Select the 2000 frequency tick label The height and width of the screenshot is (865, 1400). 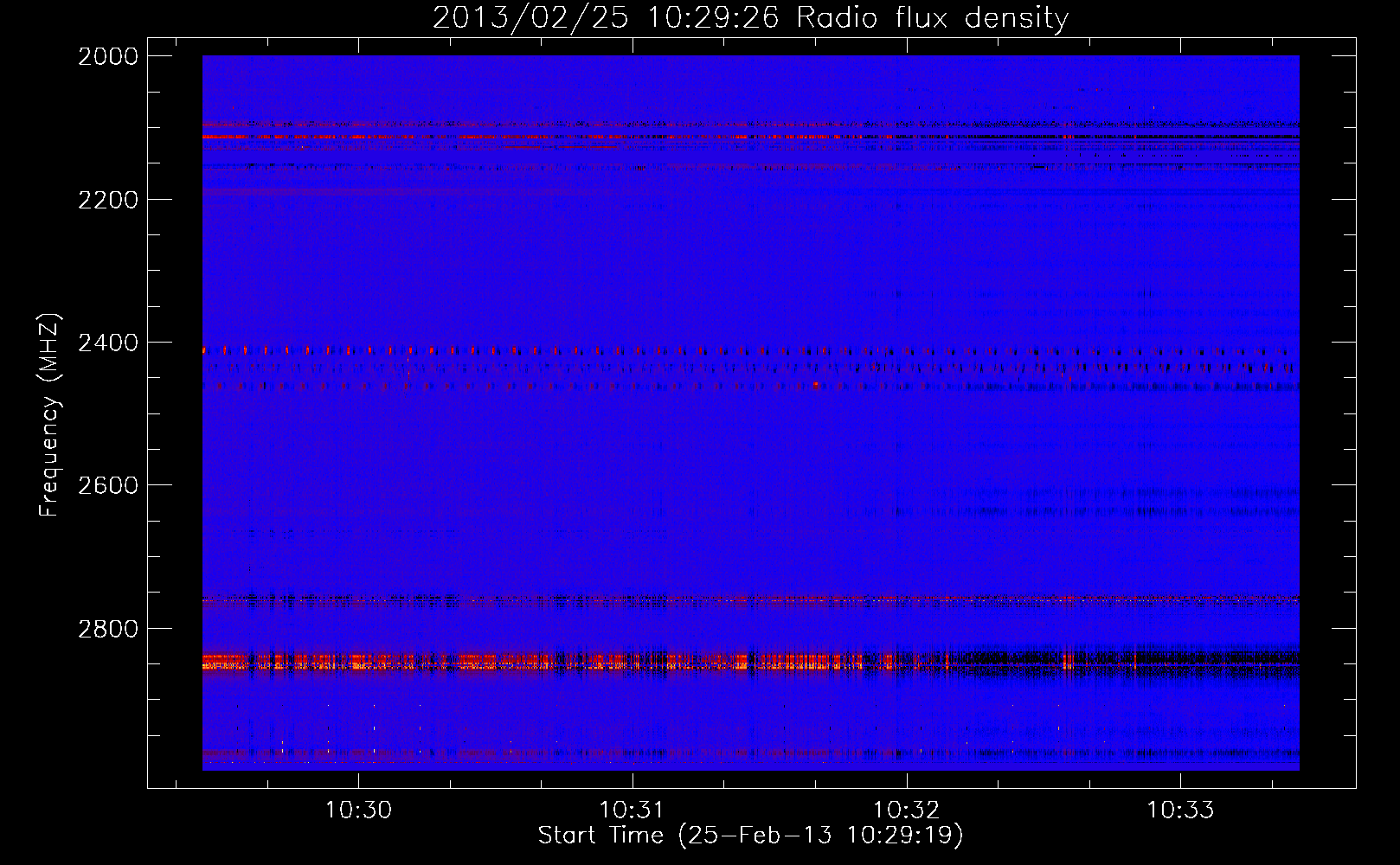tap(108, 56)
